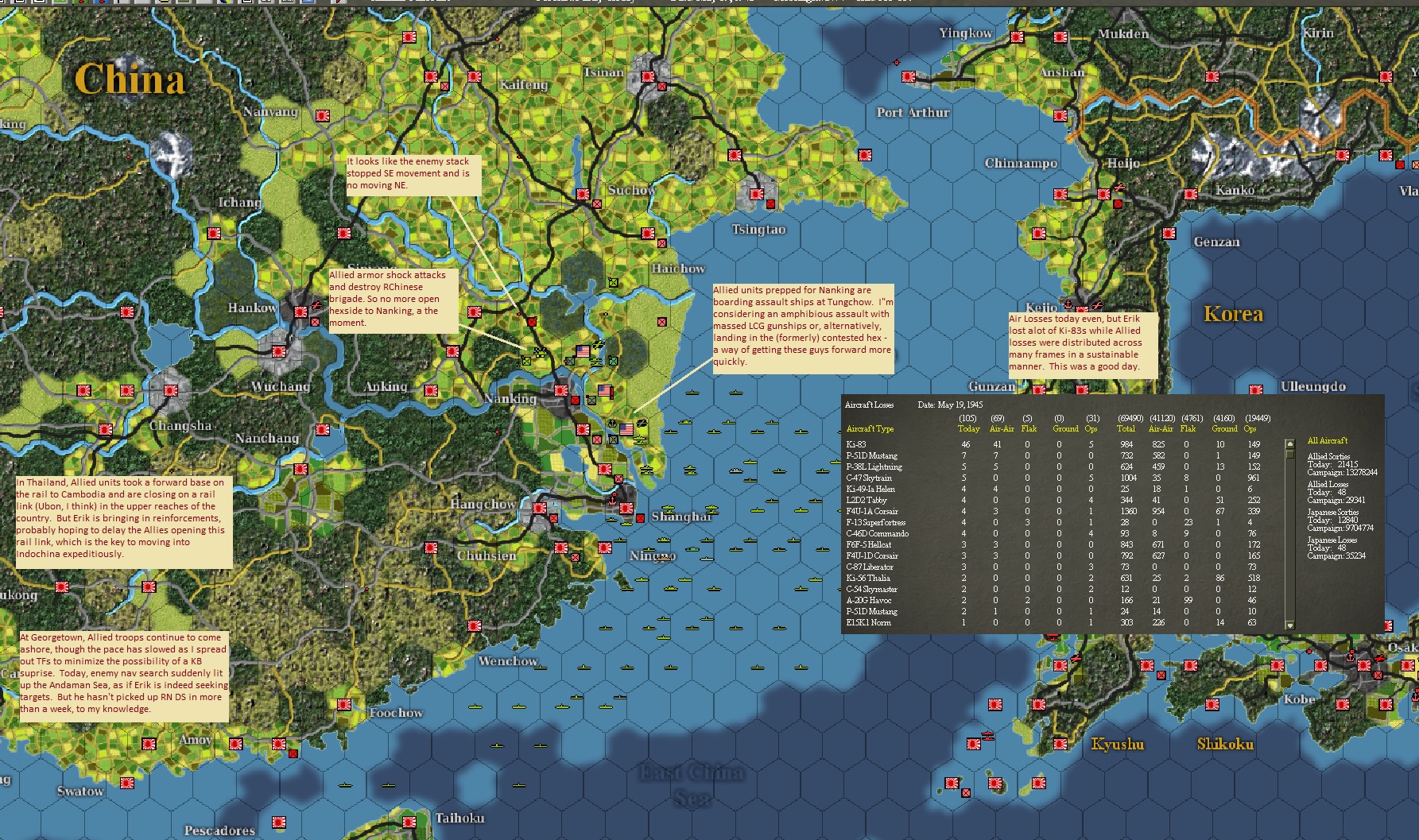Select the Japanese base flag at Tsinan
The image size is (1419, 840).
pos(648,77)
